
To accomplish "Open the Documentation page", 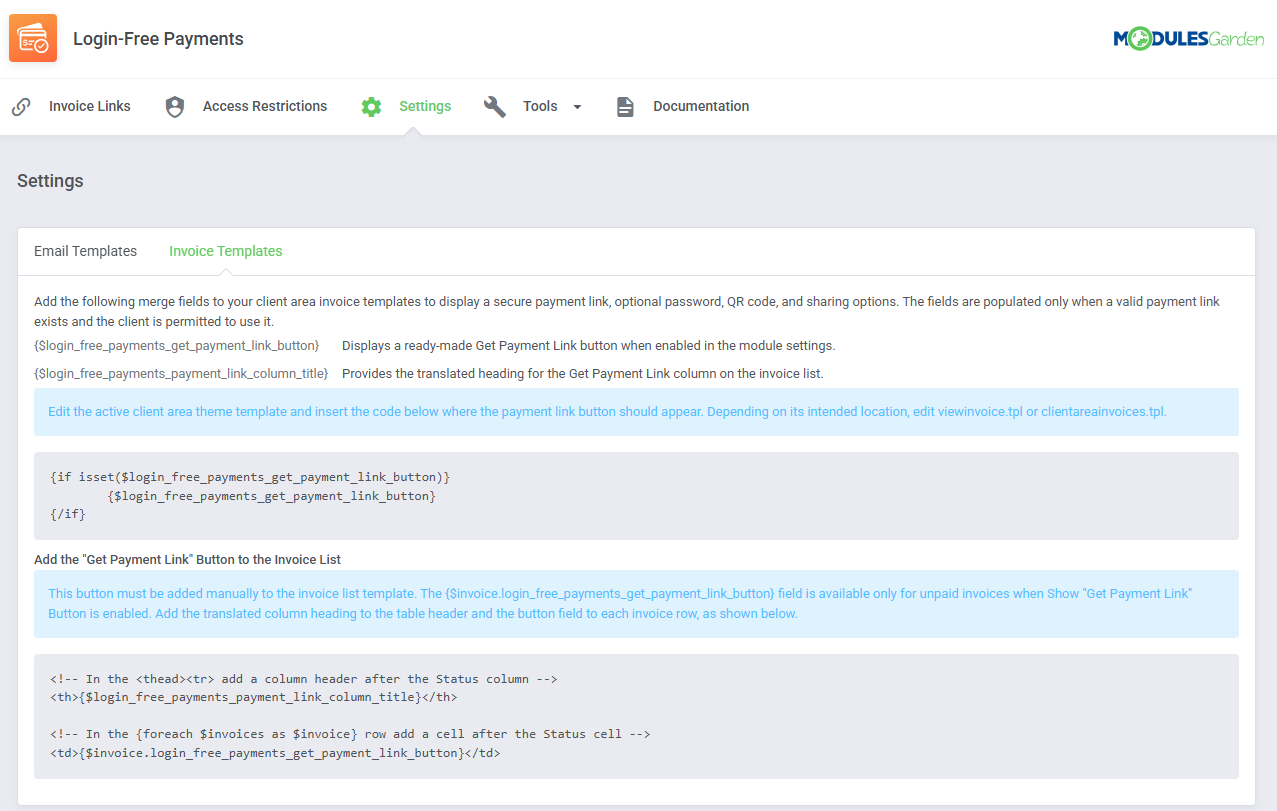I will [x=701, y=106].
